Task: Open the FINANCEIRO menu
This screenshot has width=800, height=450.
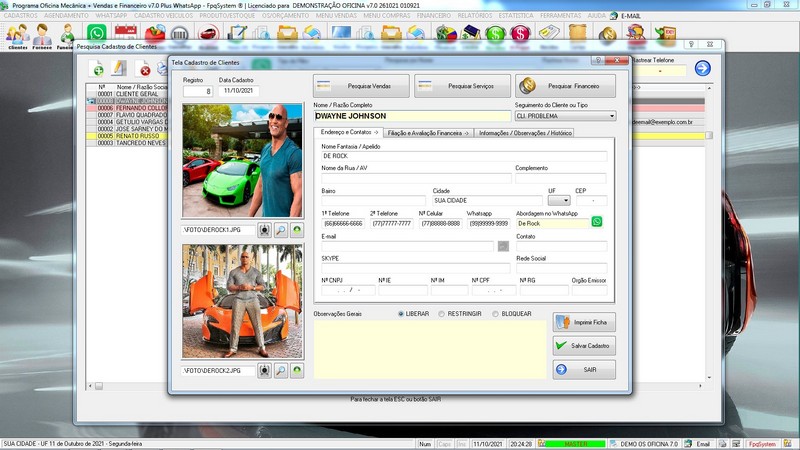Action: click(x=434, y=16)
